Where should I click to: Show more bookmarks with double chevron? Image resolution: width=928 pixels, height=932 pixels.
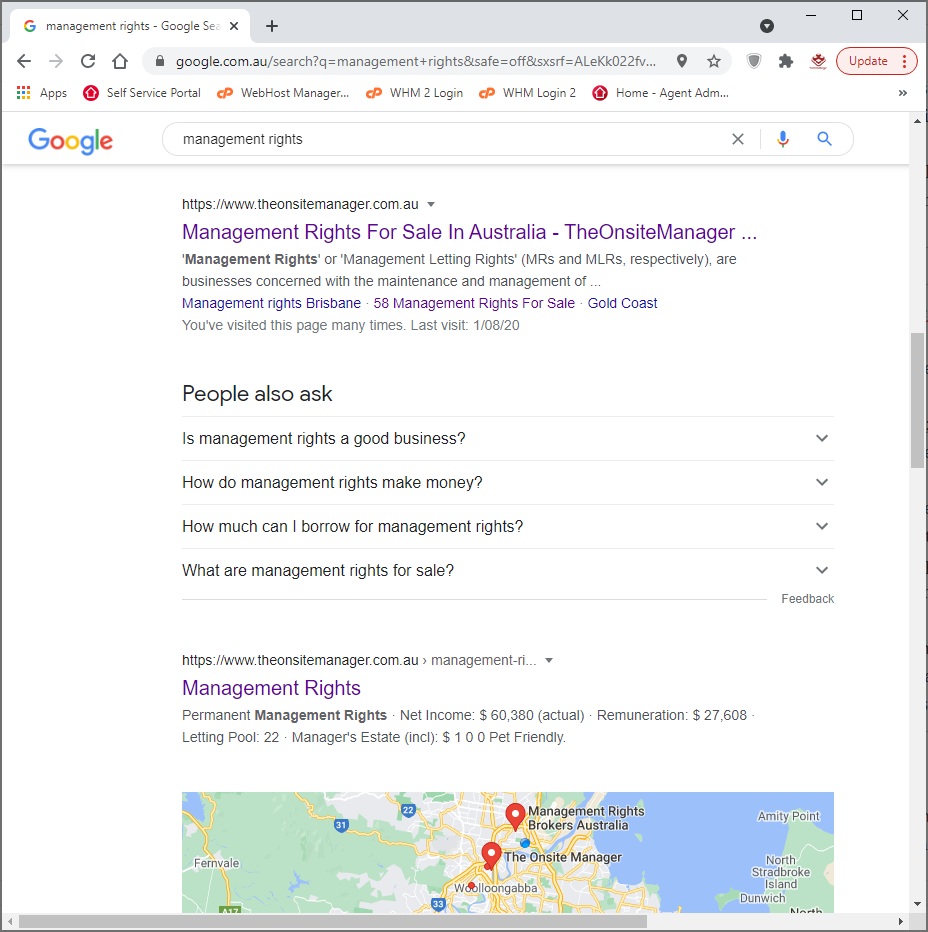[x=902, y=93]
